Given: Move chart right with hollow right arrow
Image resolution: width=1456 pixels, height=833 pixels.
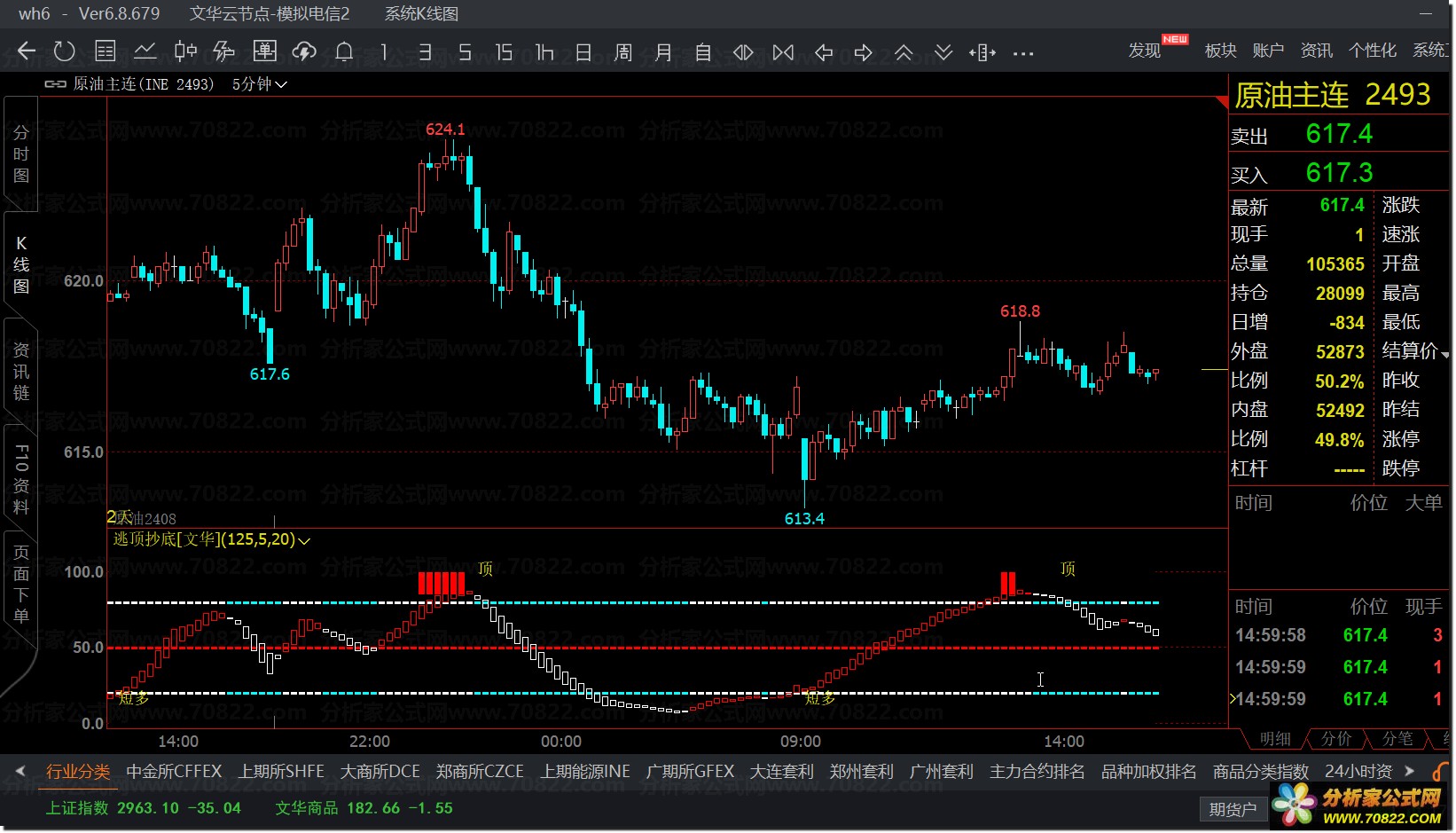Looking at the screenshot, I should [x=864, y=52].
